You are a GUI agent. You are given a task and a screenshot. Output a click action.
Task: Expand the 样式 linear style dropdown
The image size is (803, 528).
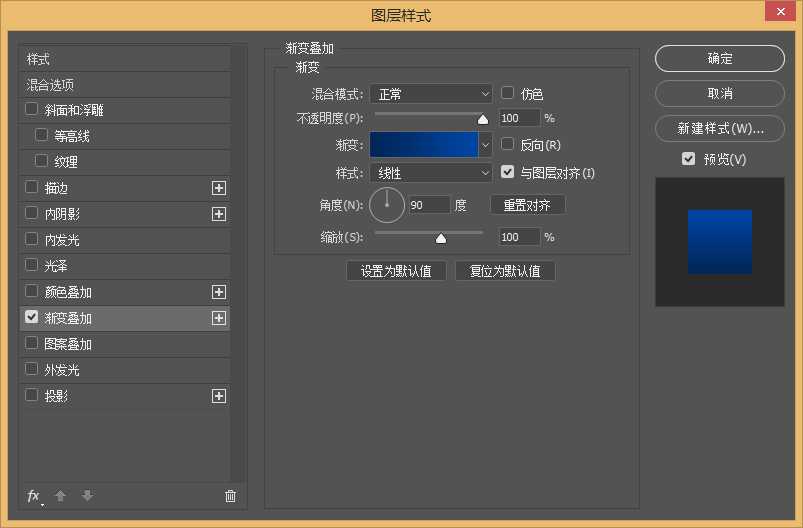click(431, 173)
